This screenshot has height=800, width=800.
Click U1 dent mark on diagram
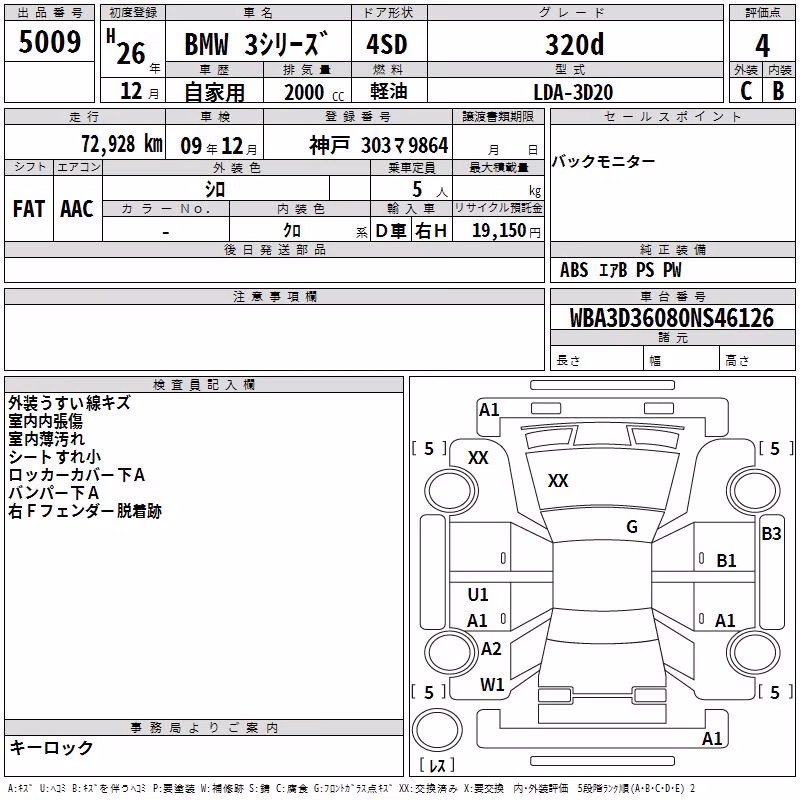click(x=478, y=595)
